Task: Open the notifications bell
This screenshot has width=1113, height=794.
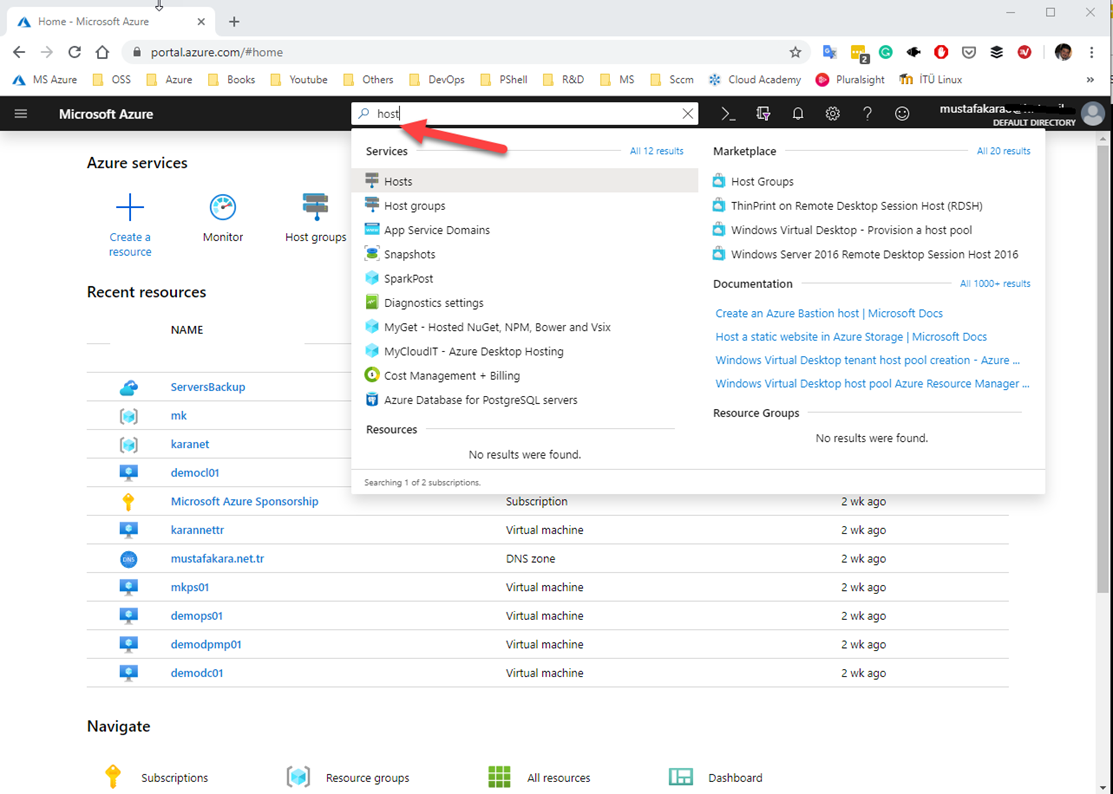Action: 798,114
